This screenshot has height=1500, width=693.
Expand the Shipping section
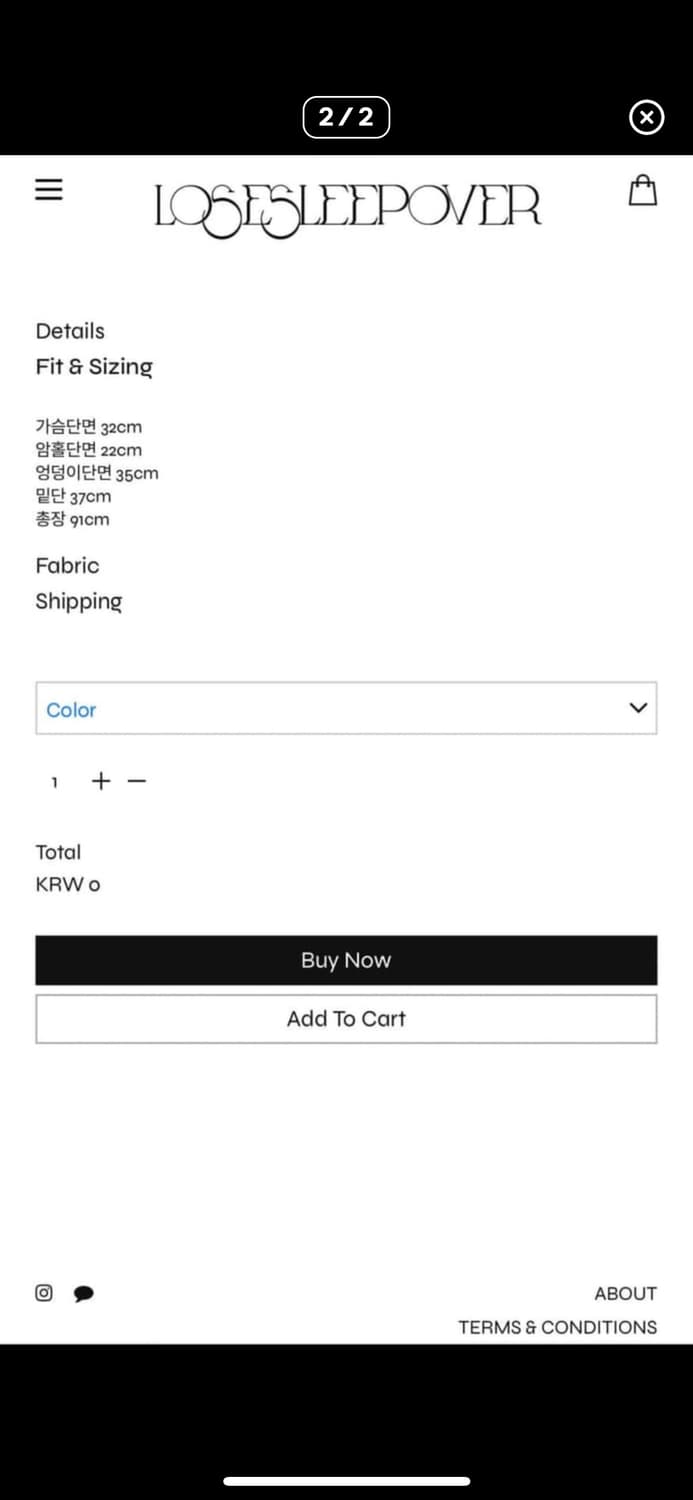coord(78,602)
